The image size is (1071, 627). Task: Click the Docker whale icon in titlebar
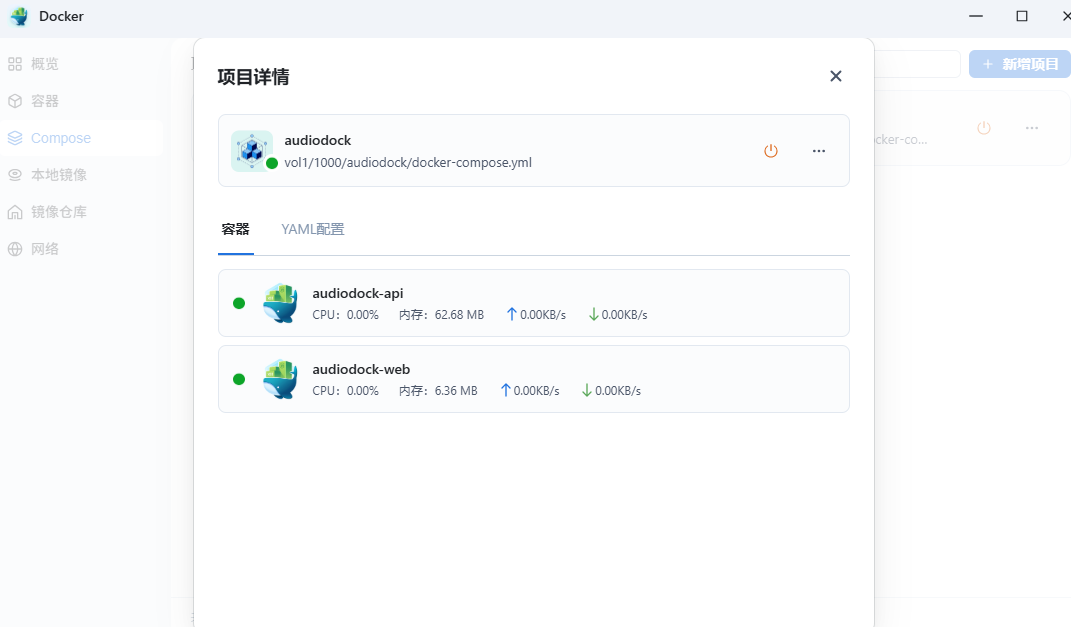(x=18, y=16)
